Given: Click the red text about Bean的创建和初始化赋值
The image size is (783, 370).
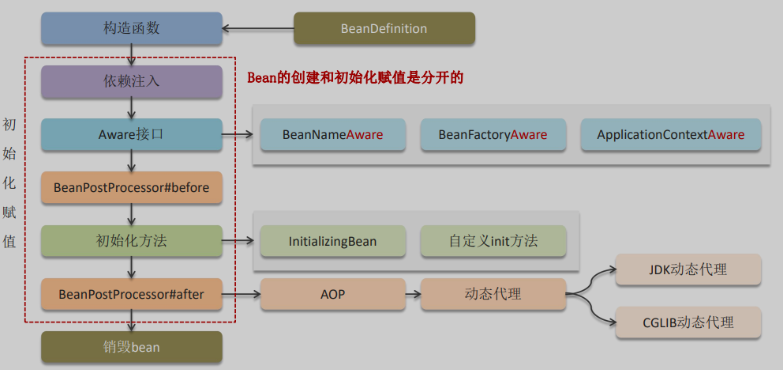Looking at the screenshot, I should coord(356,78).
